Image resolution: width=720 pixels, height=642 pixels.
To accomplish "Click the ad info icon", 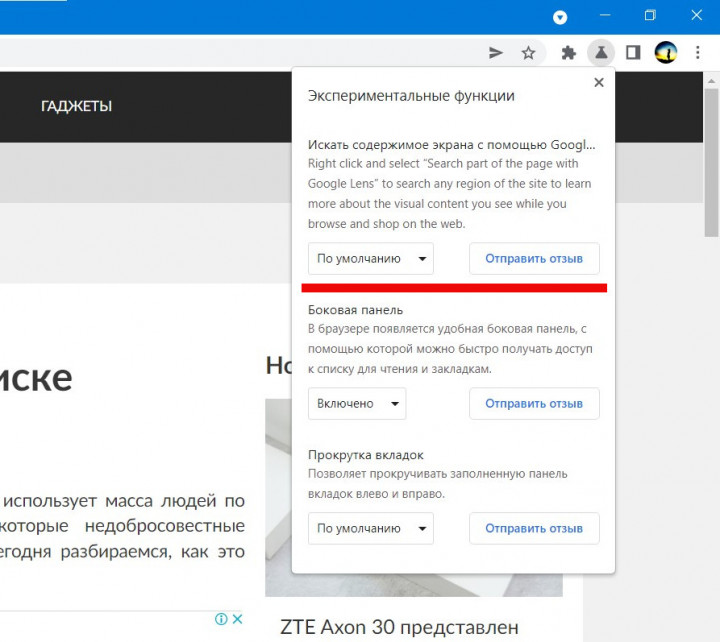I will [x=221, y=619].
